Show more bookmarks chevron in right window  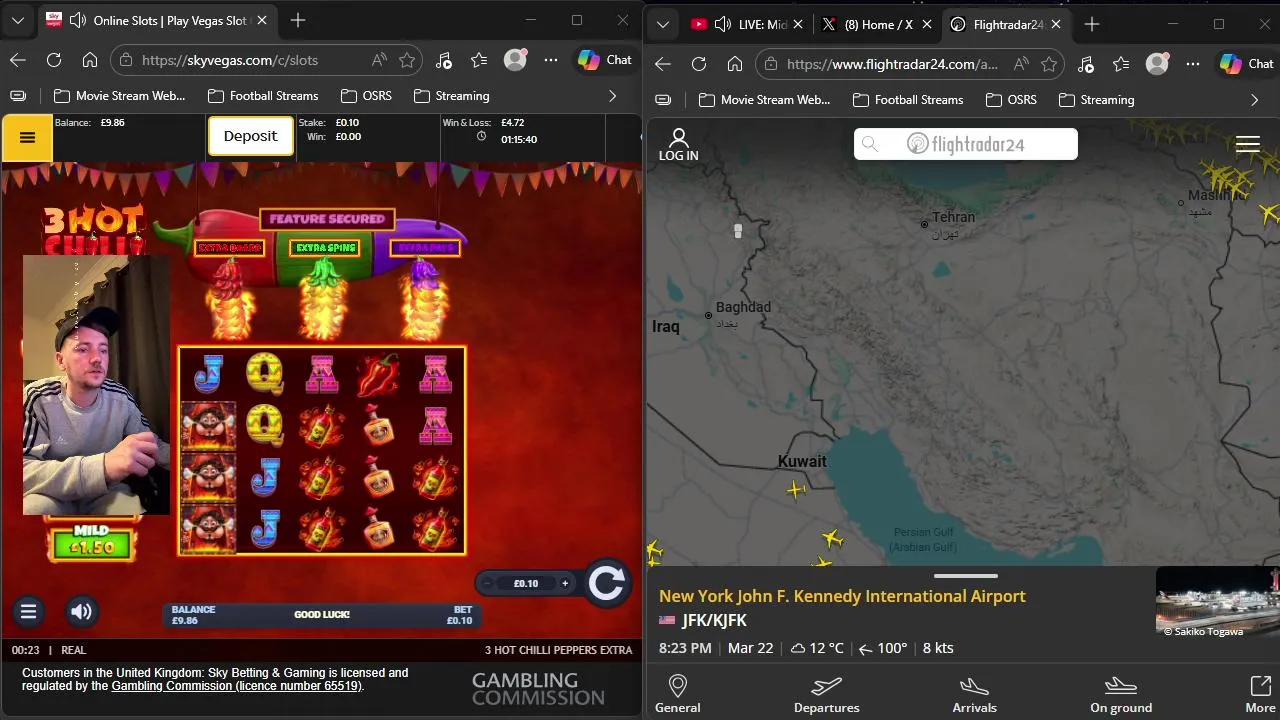tap(1254, 100)
